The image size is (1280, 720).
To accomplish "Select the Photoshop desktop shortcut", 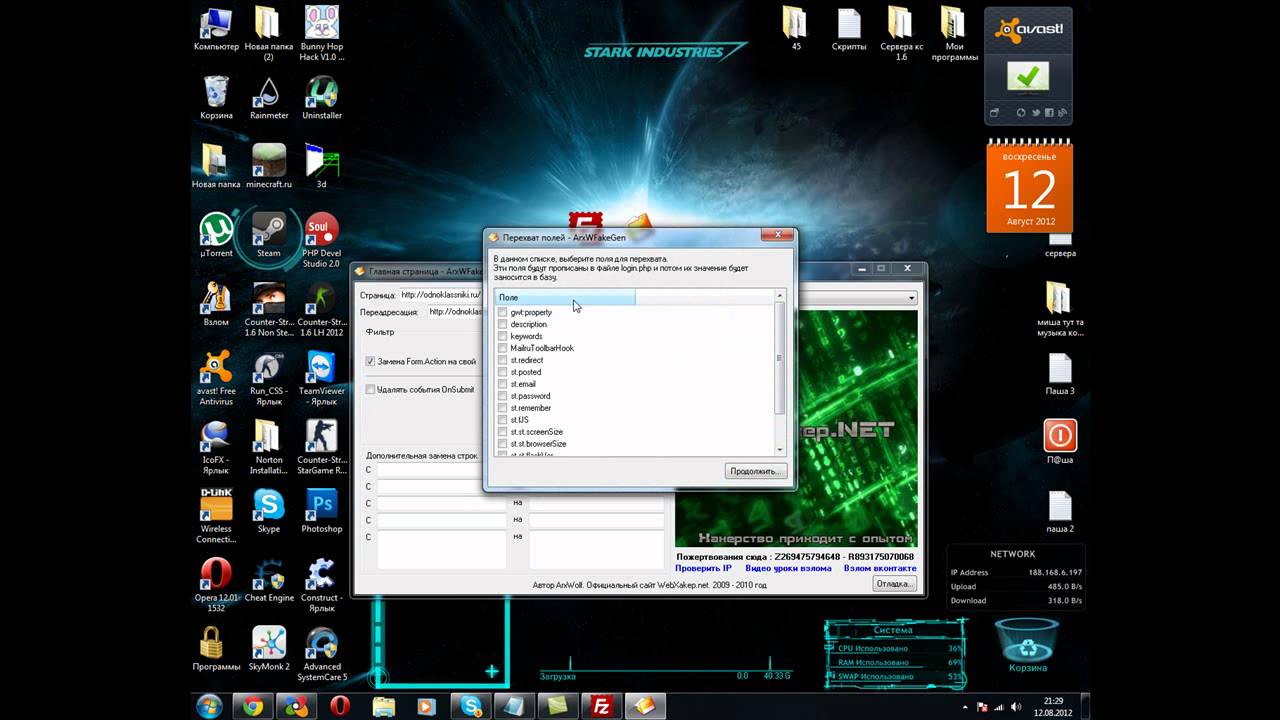I will [321, 511].
